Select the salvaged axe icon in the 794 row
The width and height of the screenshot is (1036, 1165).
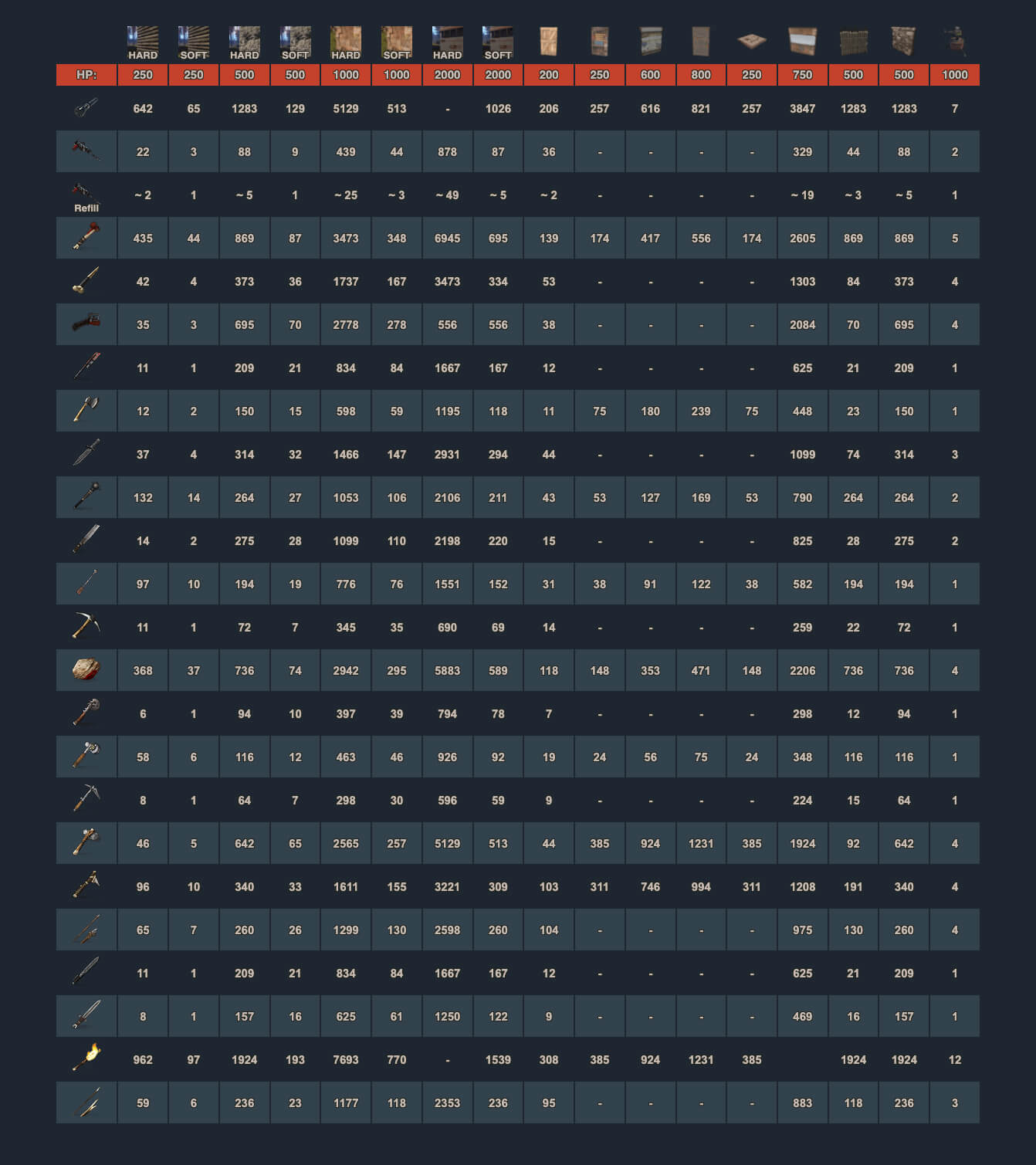point(86,712)
